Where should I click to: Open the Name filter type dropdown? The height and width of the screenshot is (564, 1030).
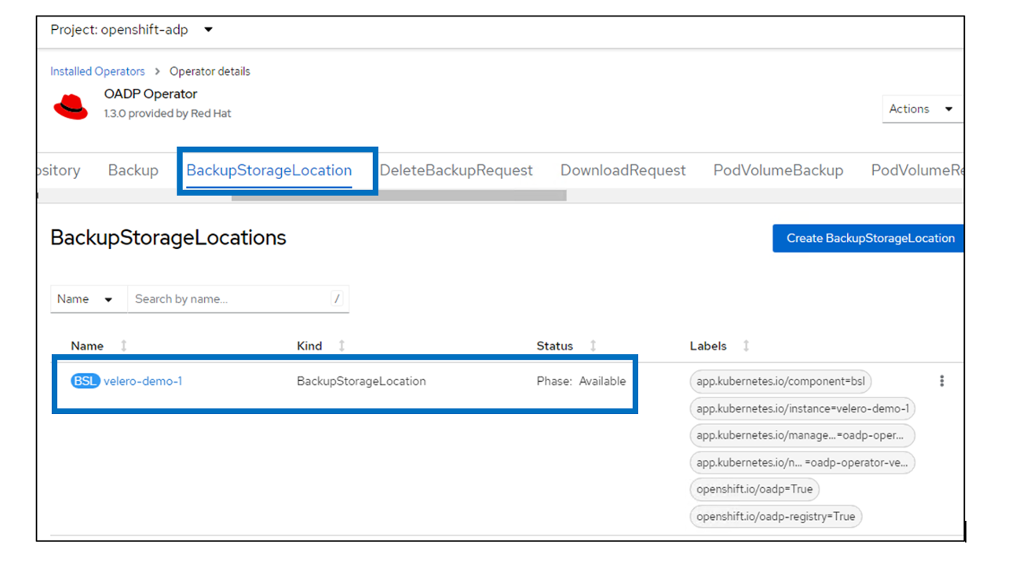[88, 299]
